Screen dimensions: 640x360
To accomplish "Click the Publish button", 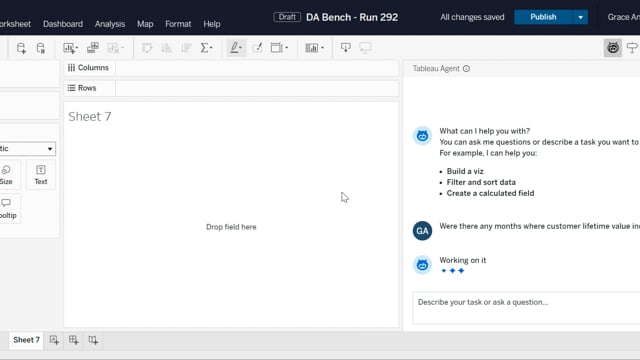I will (x=543, y=17).
